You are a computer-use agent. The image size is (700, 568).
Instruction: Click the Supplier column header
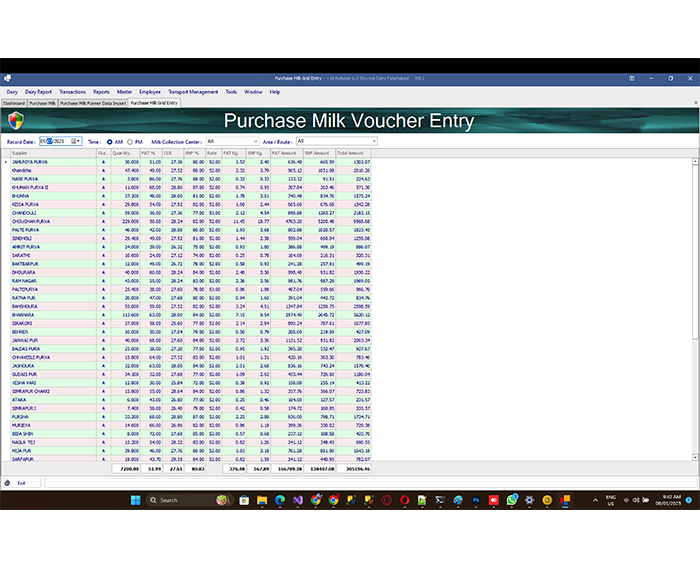pyautogui.click(x=20, y=152)
